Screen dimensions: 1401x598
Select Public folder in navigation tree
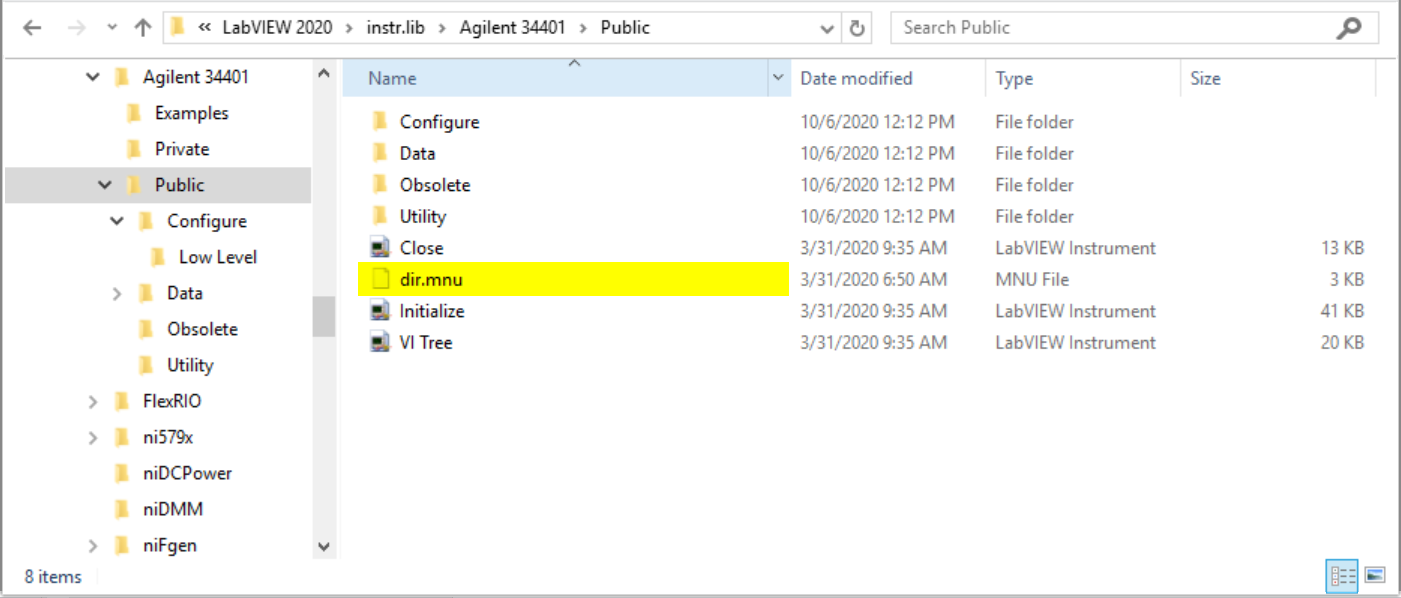[179, 185]
